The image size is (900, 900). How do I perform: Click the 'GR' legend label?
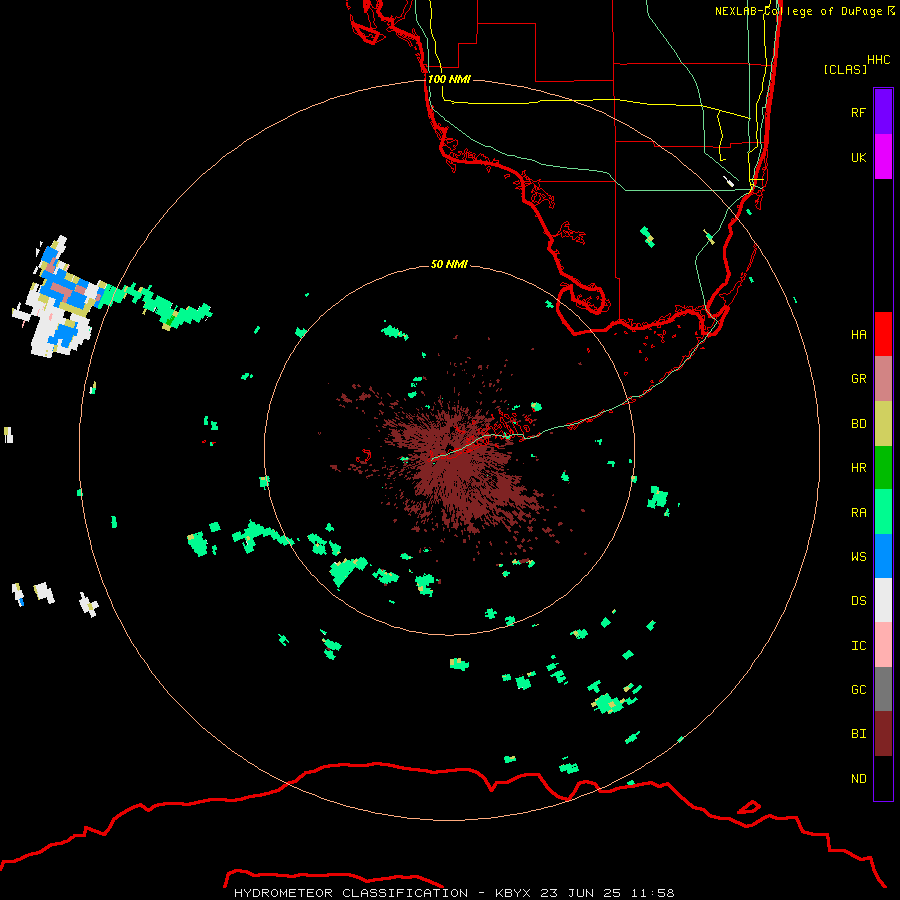pyautogui.click(x=858, y=379)
